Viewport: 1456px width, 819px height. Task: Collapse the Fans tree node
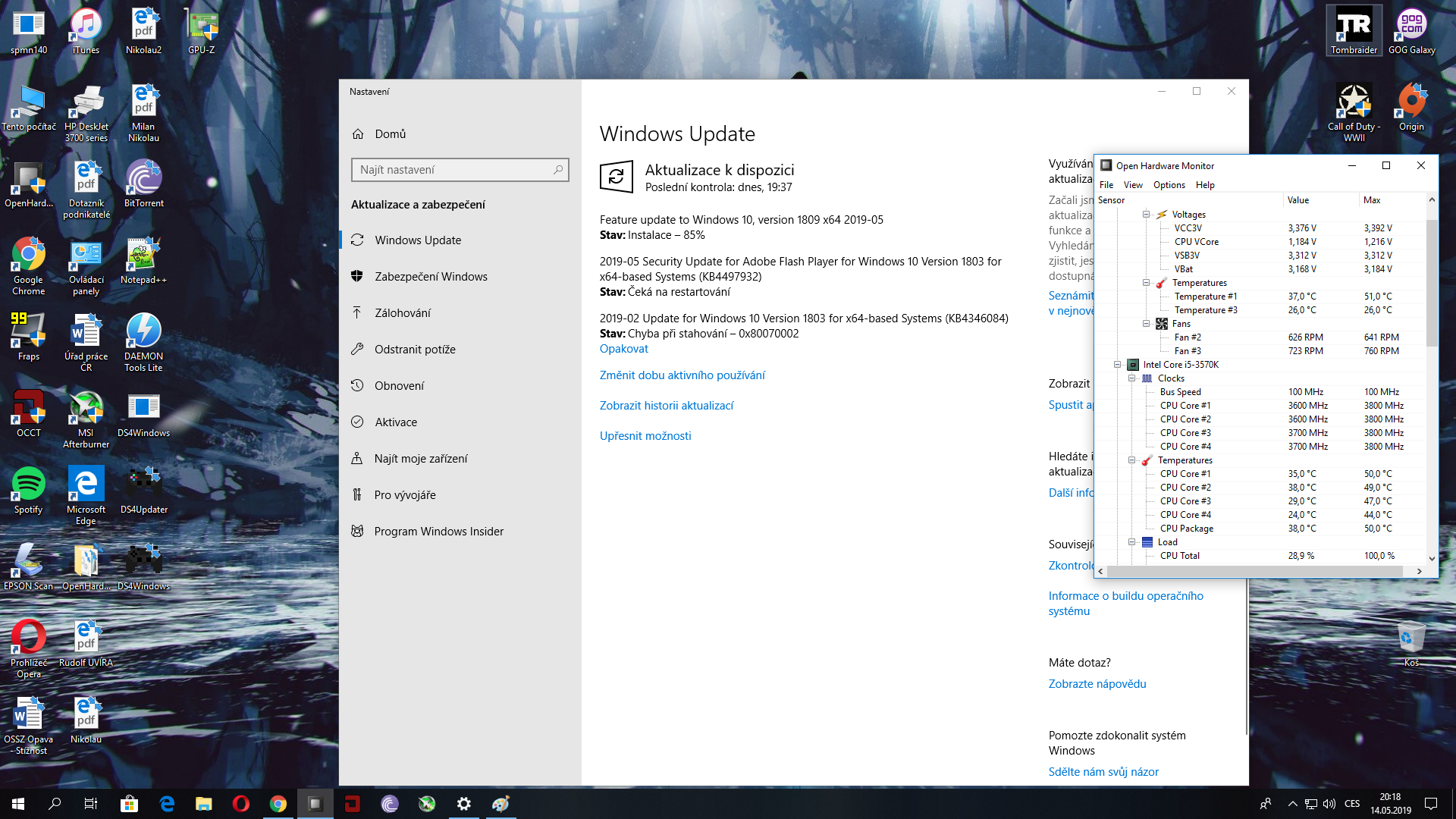[1147, 323]
